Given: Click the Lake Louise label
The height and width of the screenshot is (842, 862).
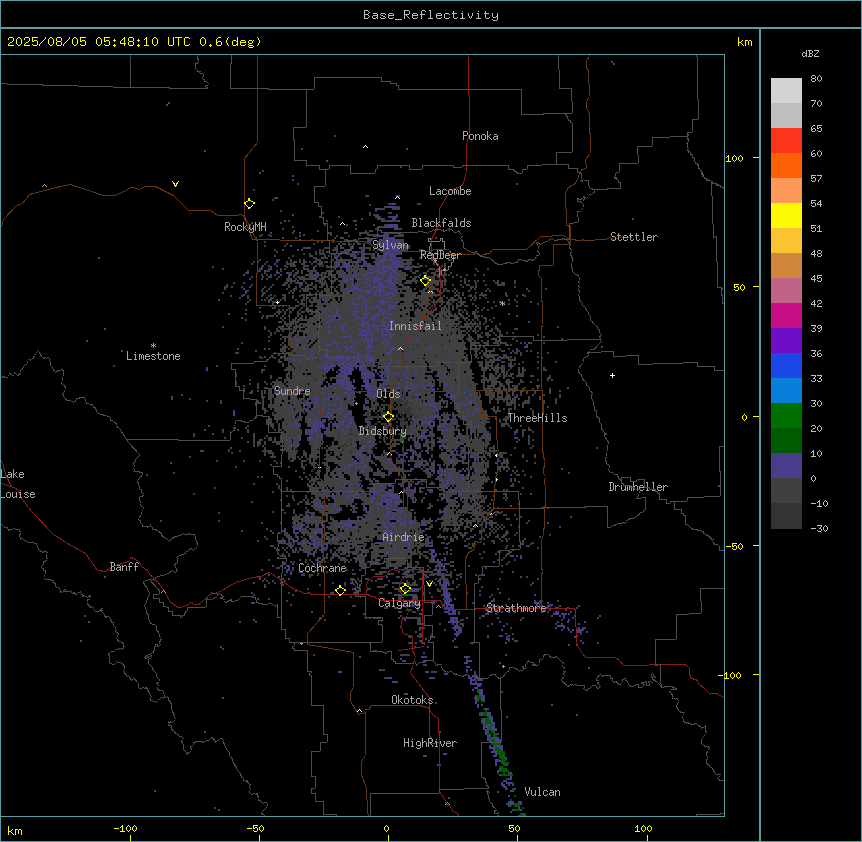Looking at the screenshot, I should point(18,484).
